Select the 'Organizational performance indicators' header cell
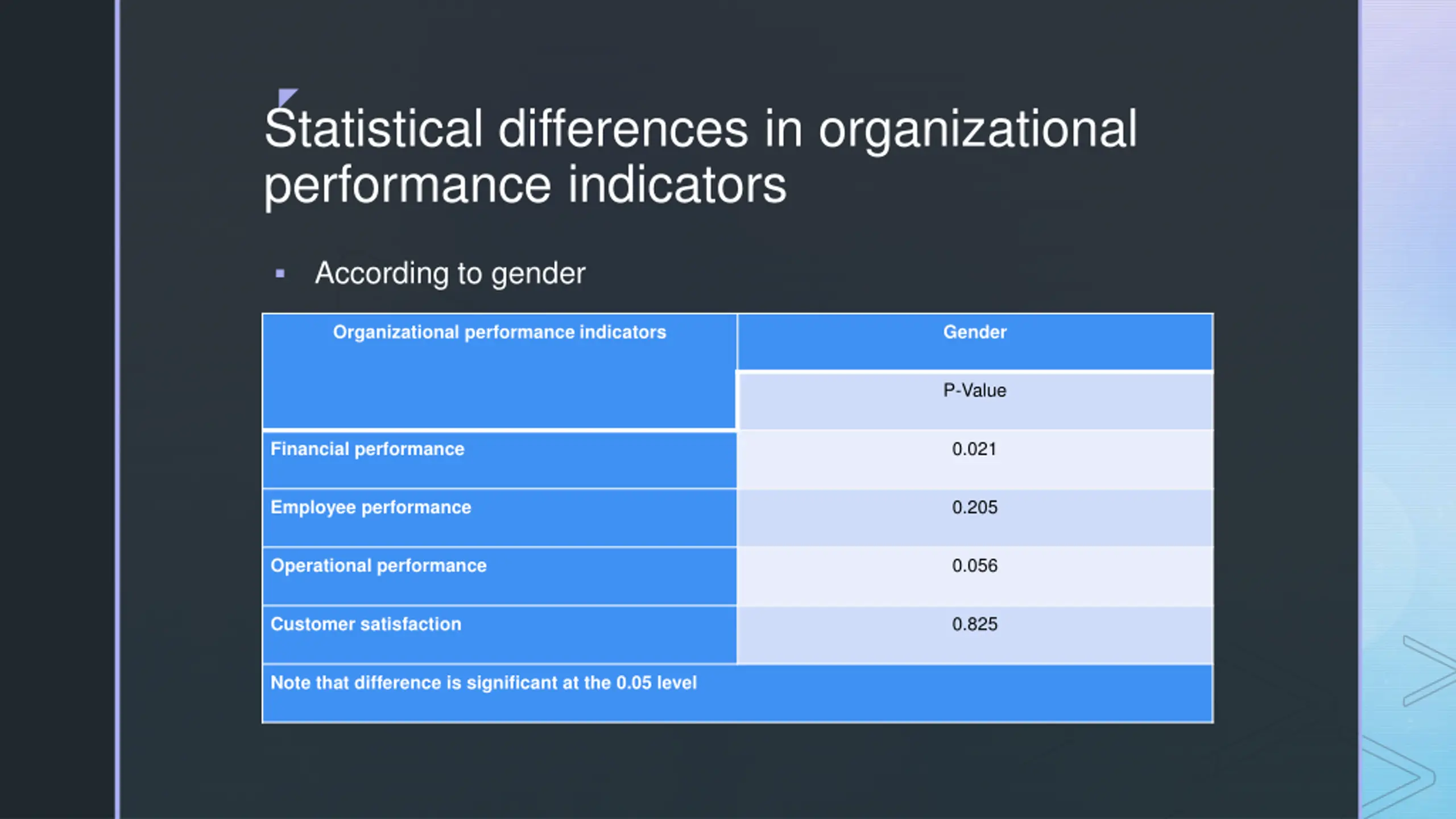 coord(499,332)
